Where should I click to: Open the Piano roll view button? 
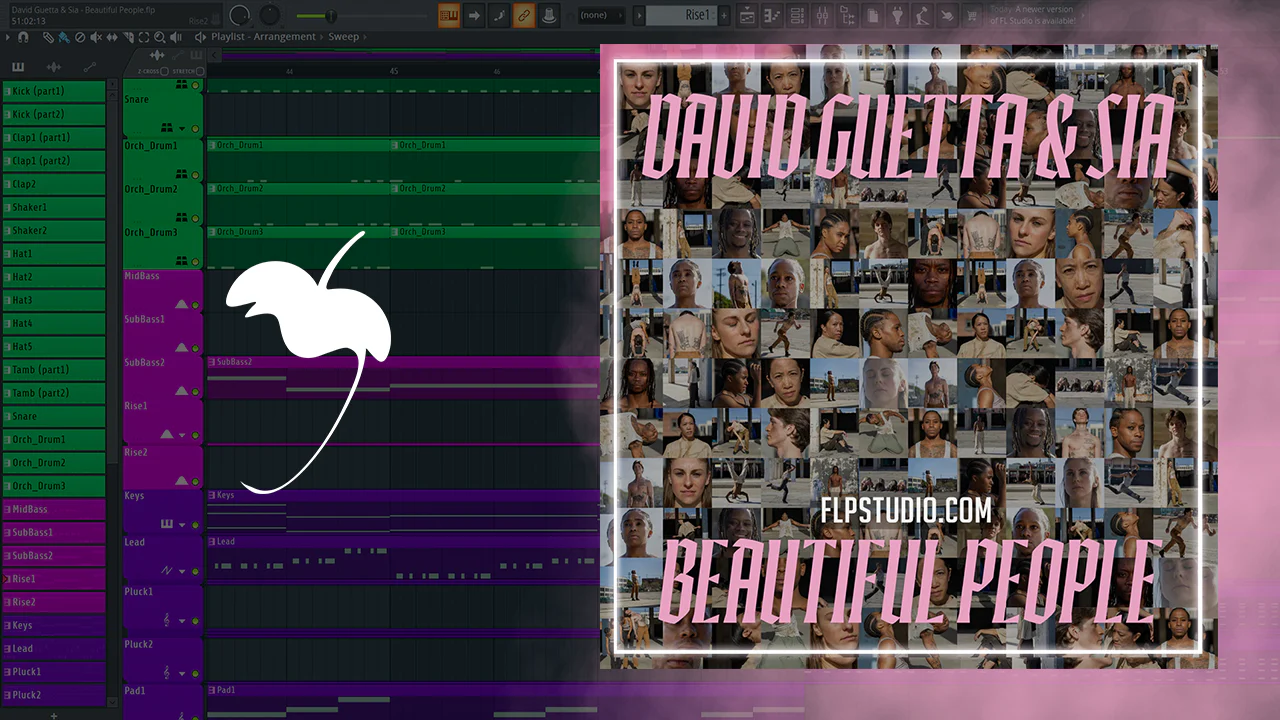click(x=772, y=15)
